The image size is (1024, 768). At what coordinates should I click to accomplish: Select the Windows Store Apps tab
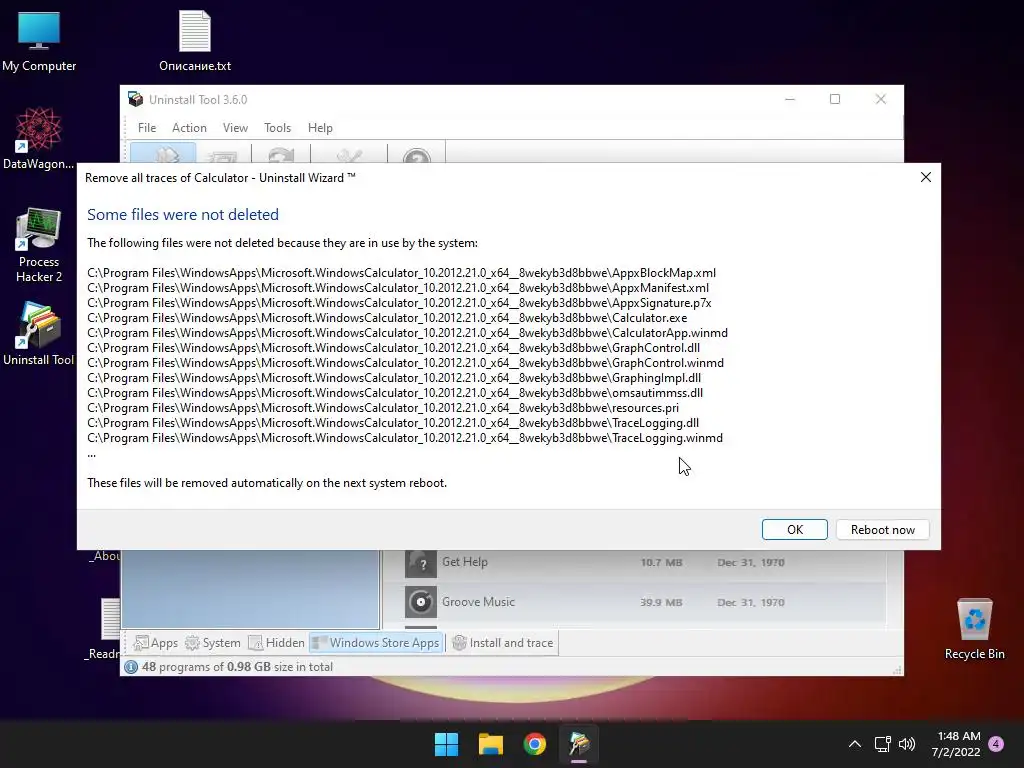376,643
